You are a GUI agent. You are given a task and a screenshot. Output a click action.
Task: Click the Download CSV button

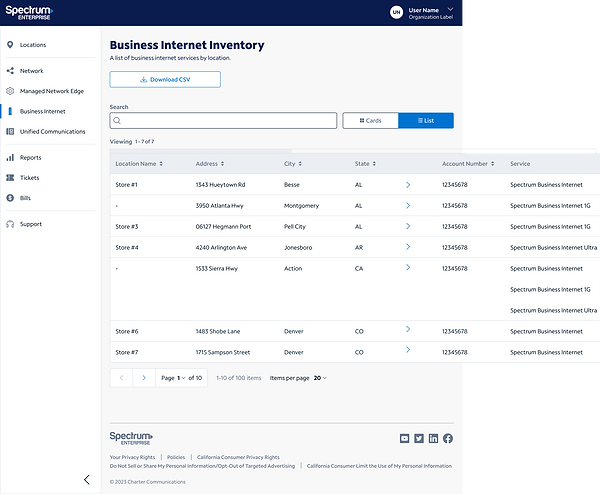click(x=165, y=80)
